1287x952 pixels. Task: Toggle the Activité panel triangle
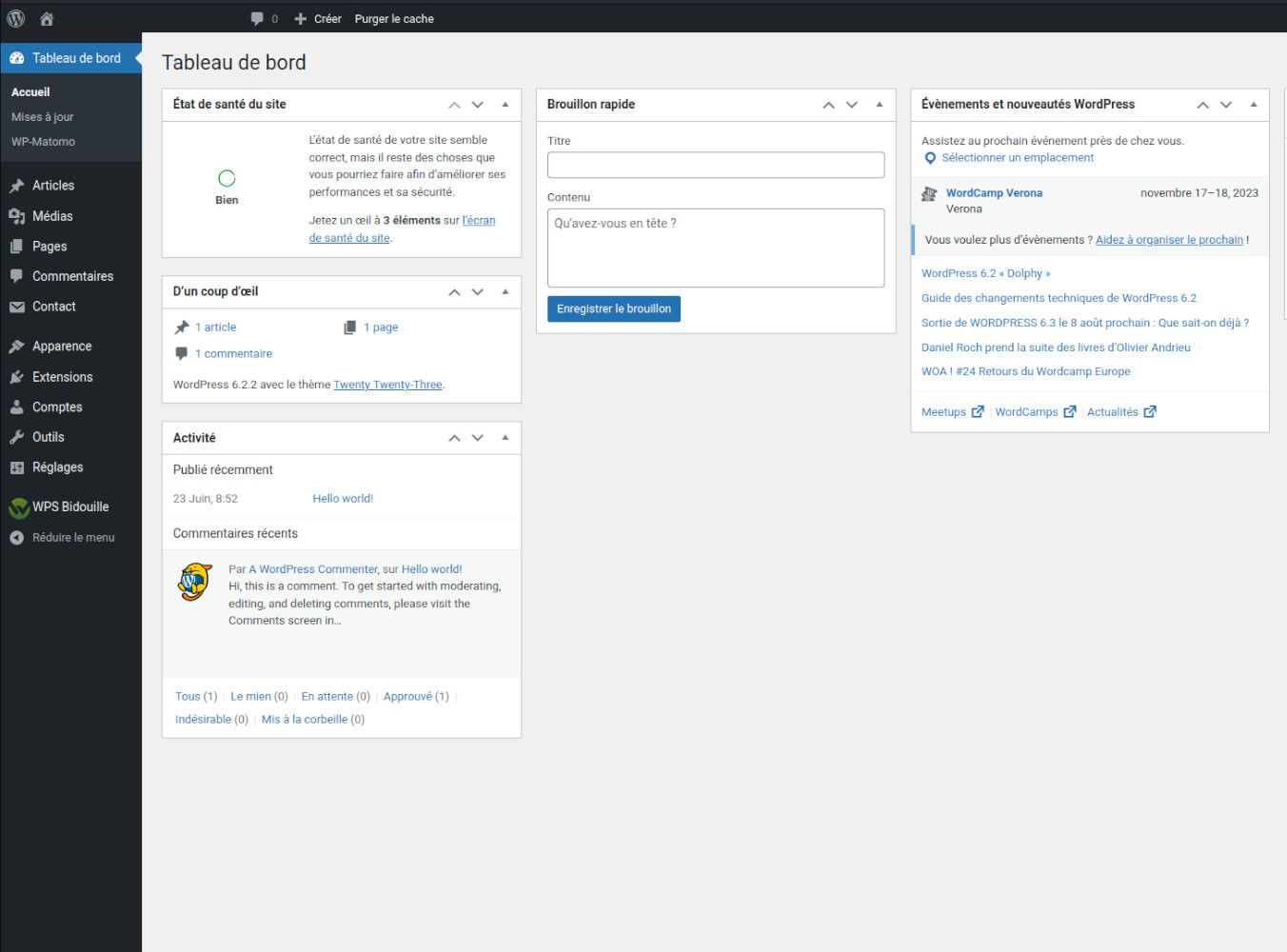pos(505,438)
